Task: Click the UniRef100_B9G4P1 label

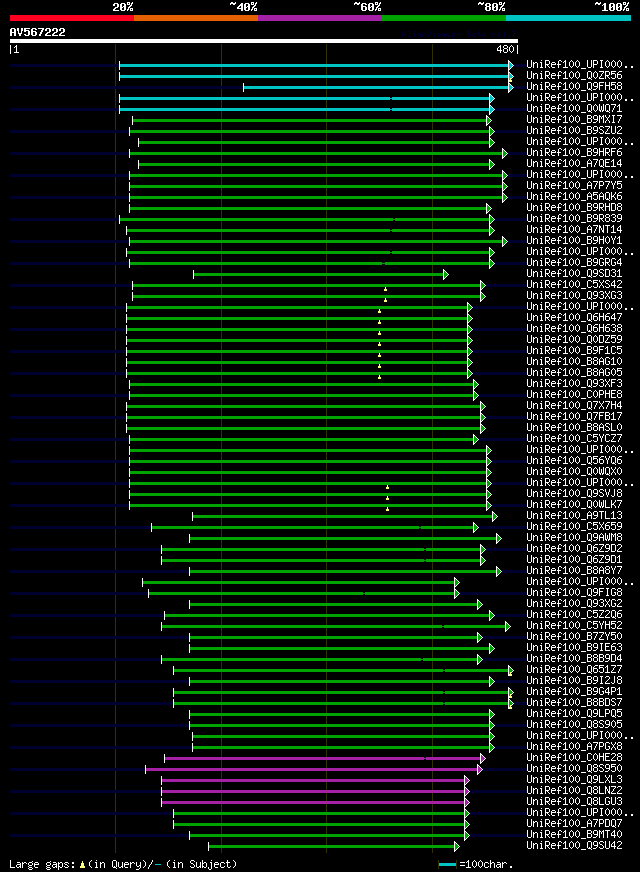Action: point(574,691)
